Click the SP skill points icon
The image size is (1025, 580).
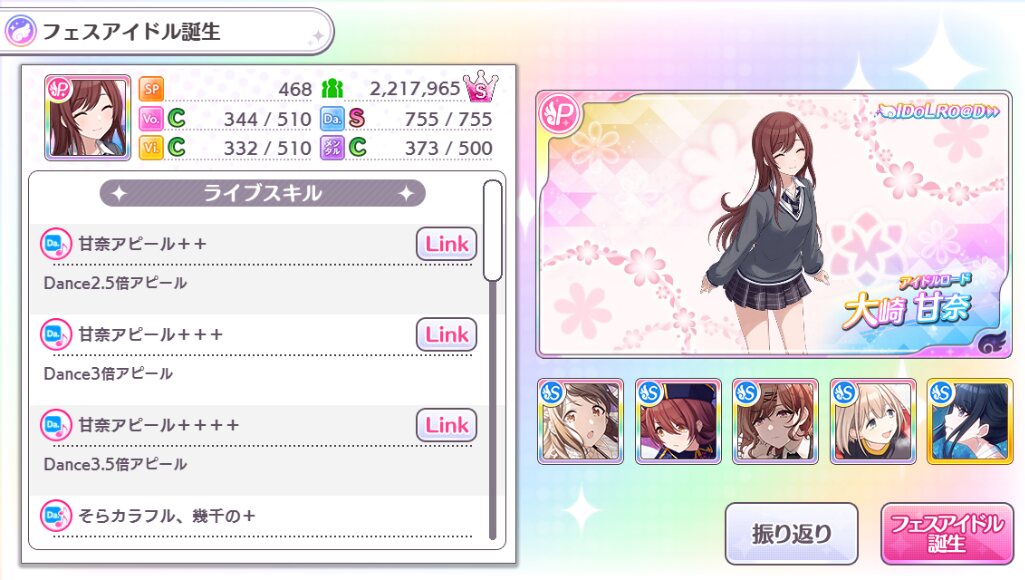[152, 89]
